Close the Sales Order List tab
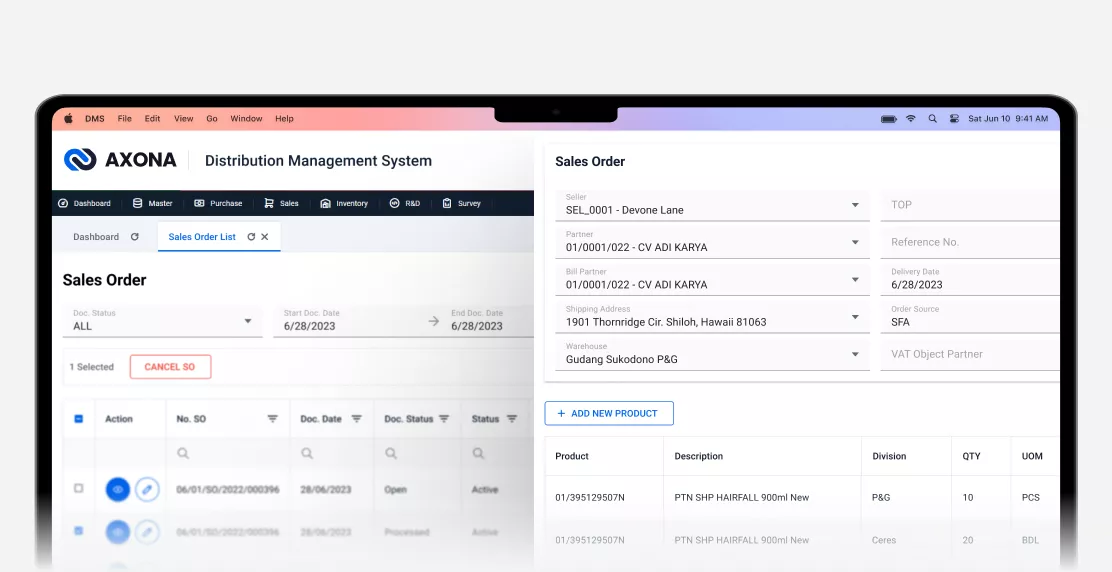This screenshot has height=572, width=1112. 265,237
